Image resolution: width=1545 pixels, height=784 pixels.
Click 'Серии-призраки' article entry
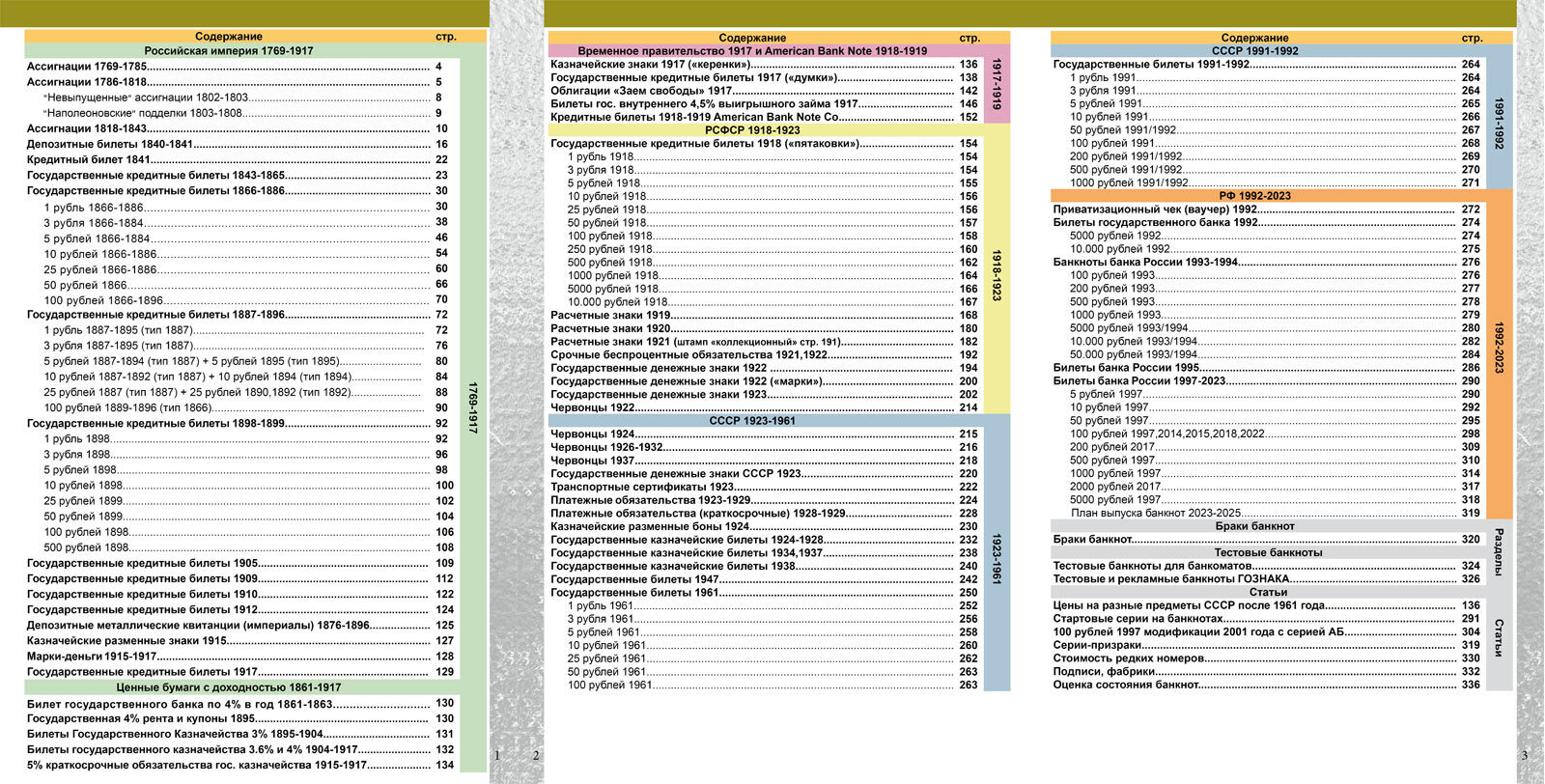[x=1267, y=645]
